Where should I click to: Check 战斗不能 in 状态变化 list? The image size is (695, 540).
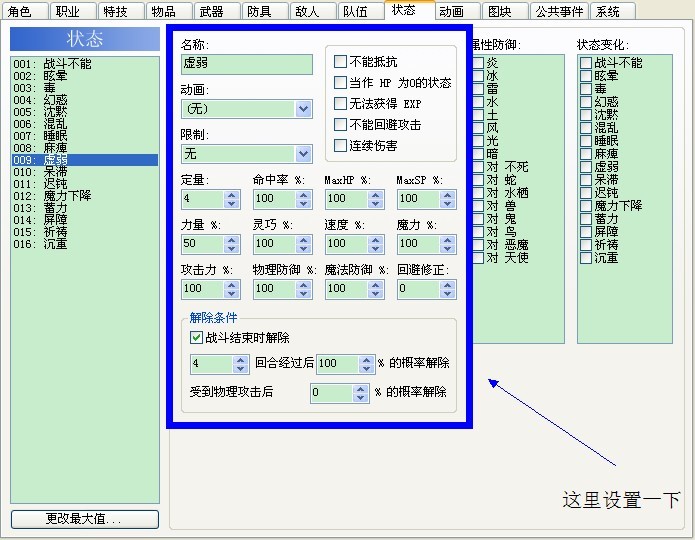(x=586, y=63)
